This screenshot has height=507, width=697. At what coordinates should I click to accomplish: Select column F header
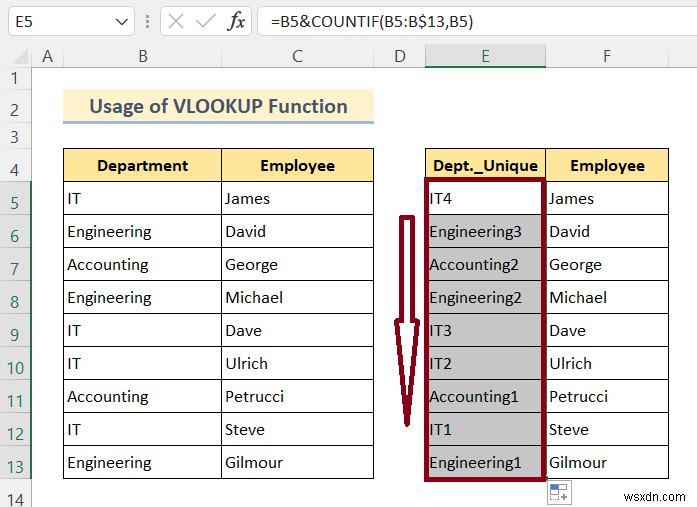pyautogui.click(x=607, y=56)
